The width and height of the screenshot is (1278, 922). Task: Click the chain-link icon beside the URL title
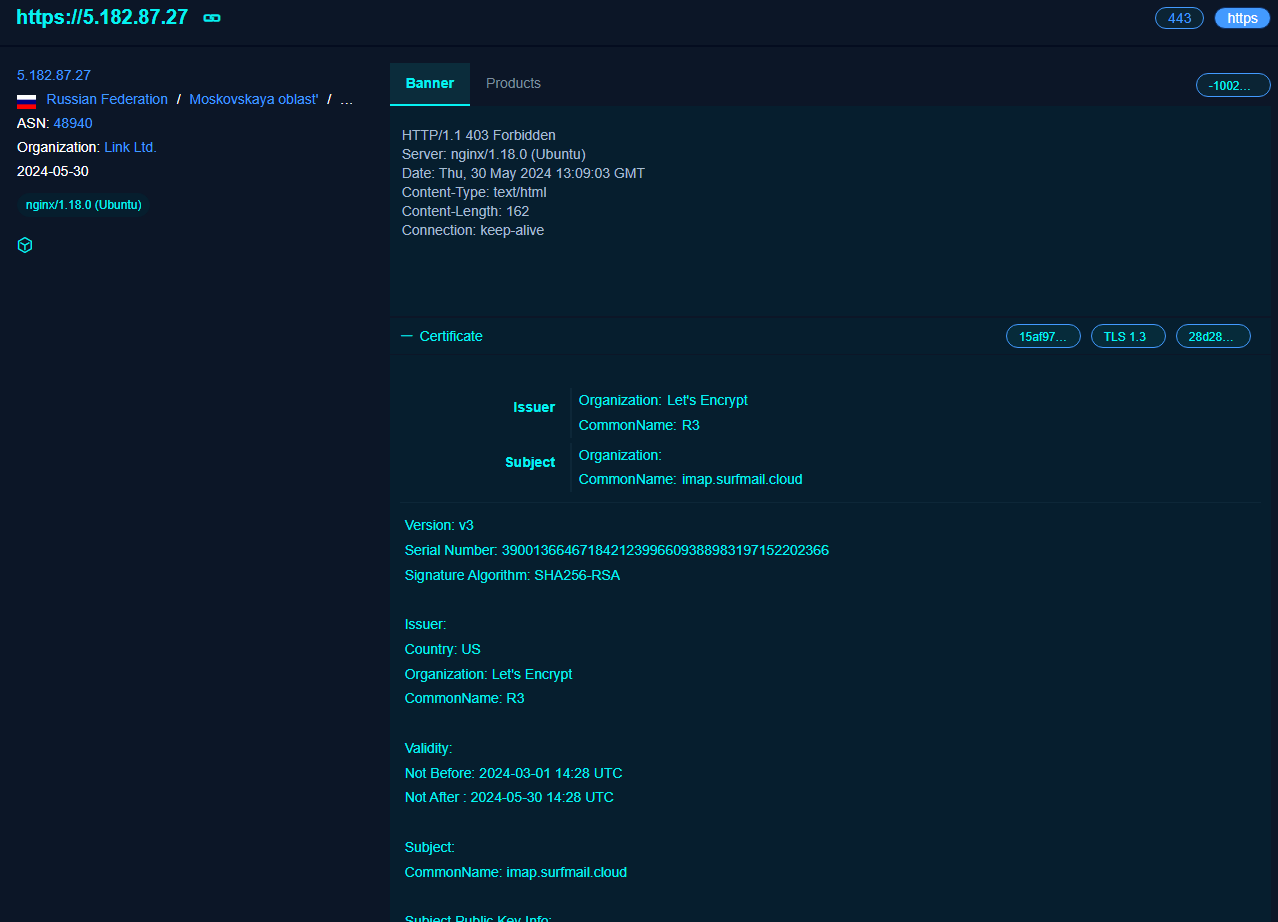coord(212,18)
